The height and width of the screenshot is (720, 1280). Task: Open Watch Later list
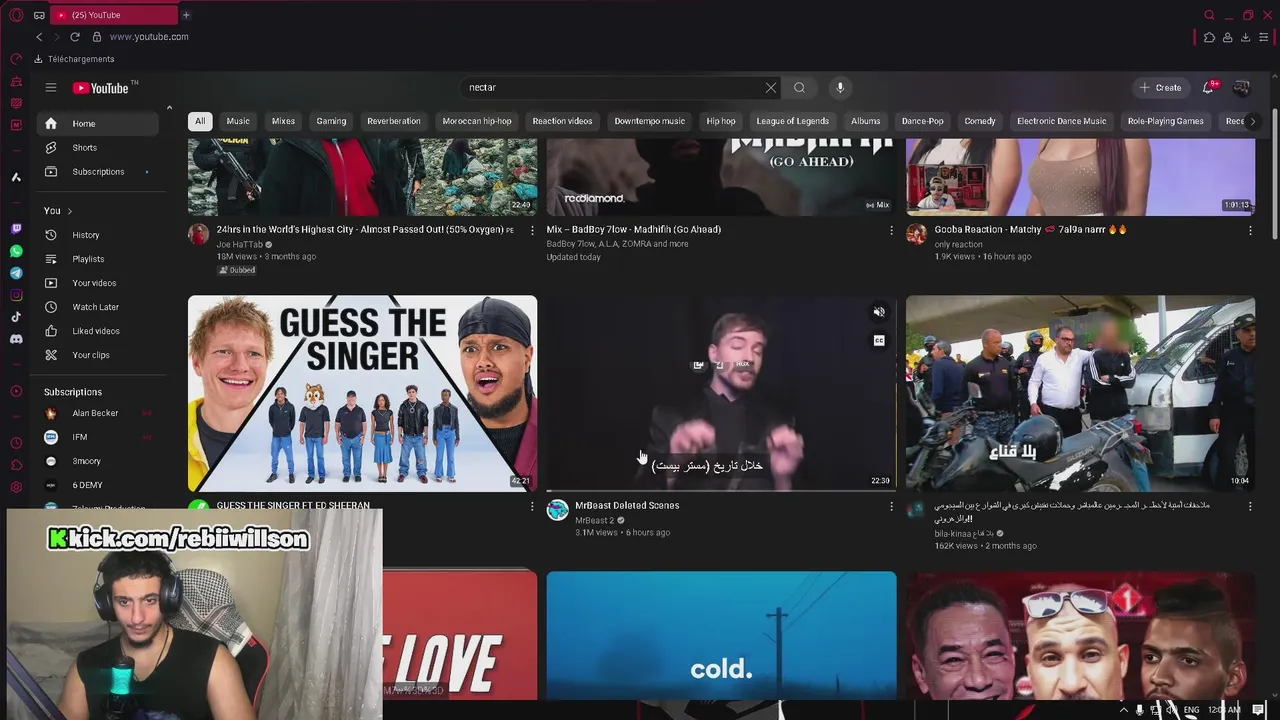click(98, 307)
